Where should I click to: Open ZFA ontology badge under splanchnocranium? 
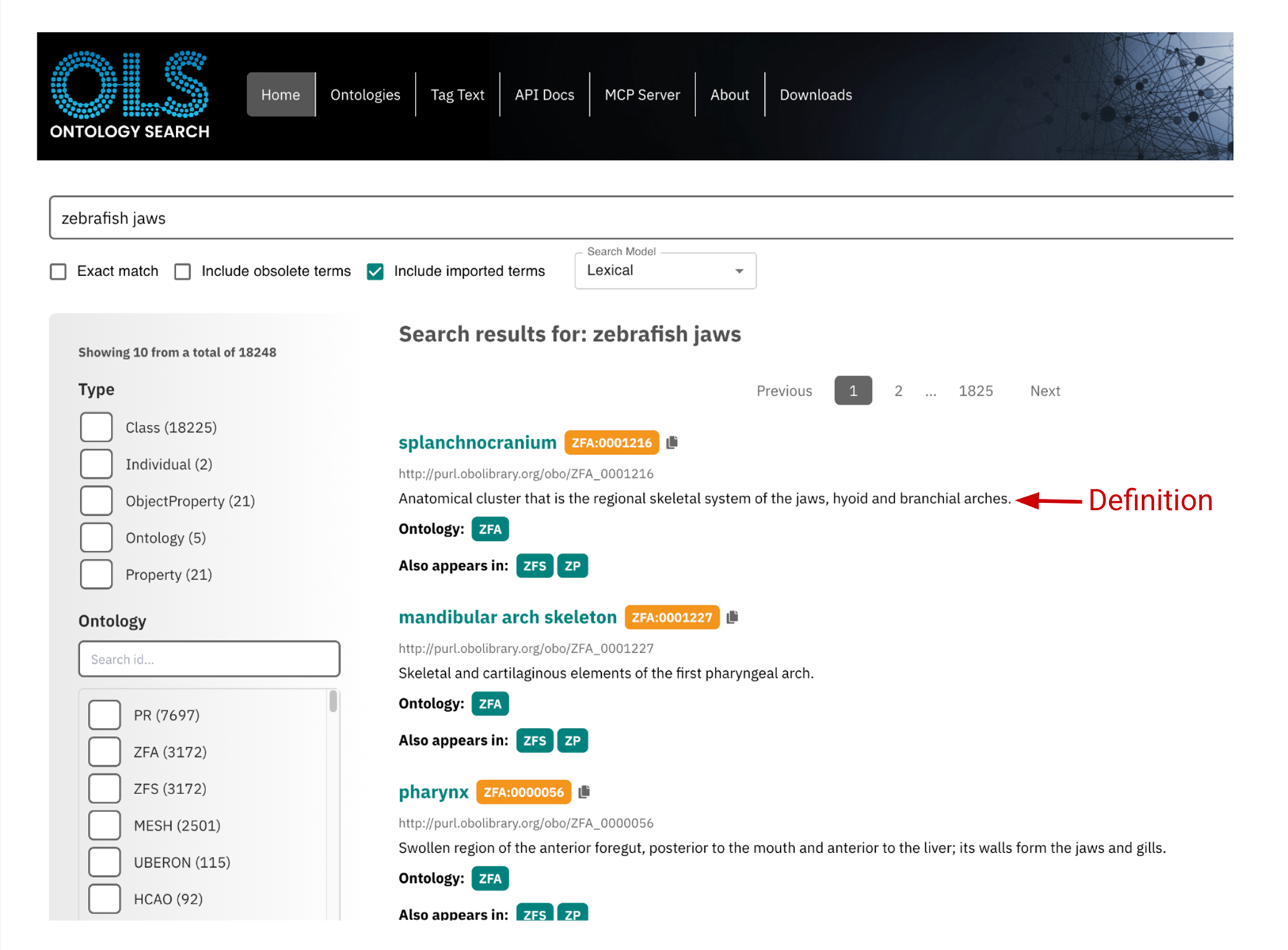click(x=490, y=529)
